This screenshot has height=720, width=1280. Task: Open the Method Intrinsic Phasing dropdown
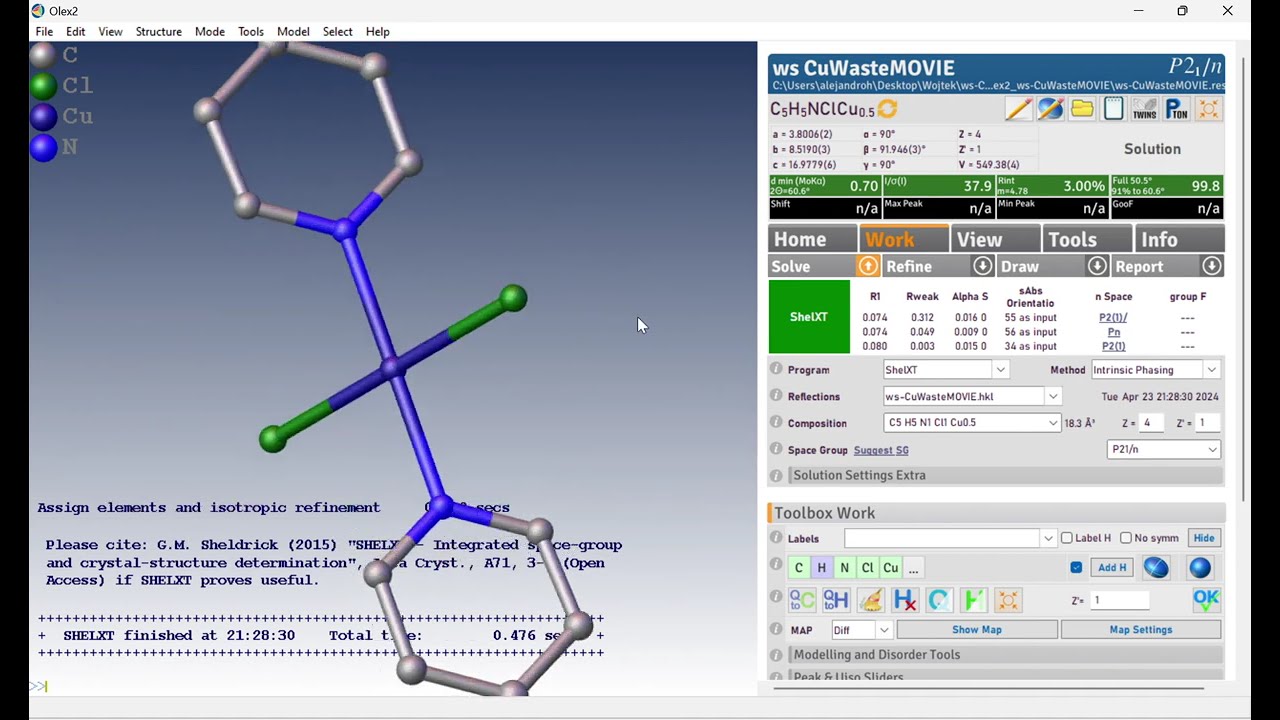(1211, 370)
